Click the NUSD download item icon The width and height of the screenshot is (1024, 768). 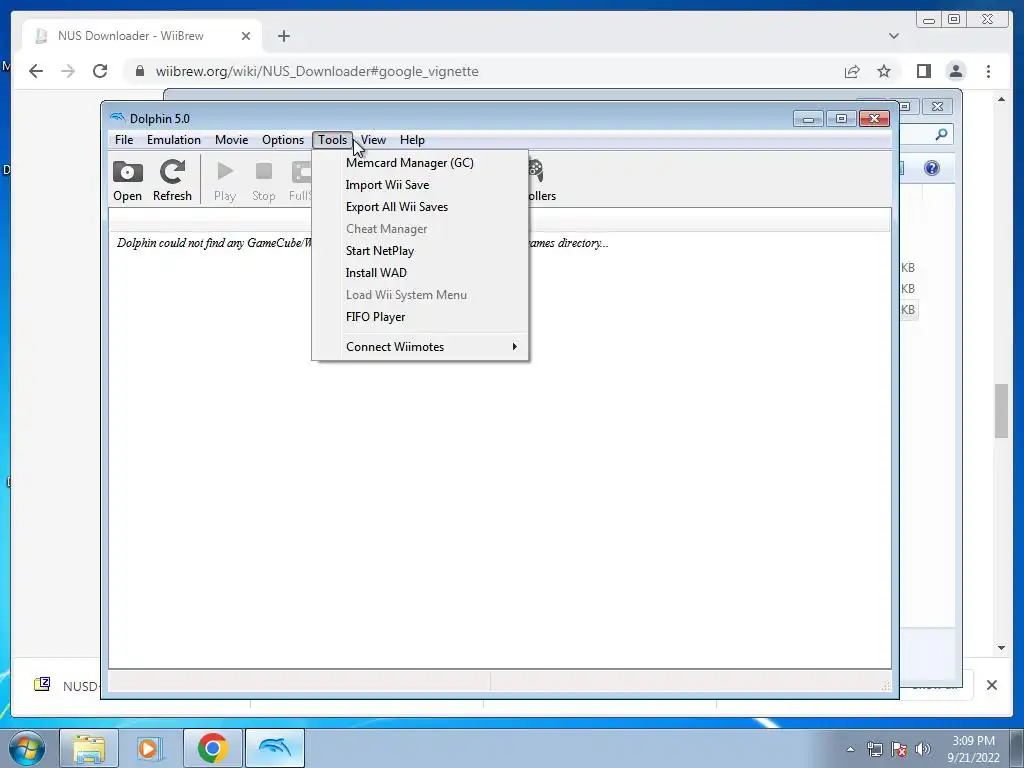[42, 684]
